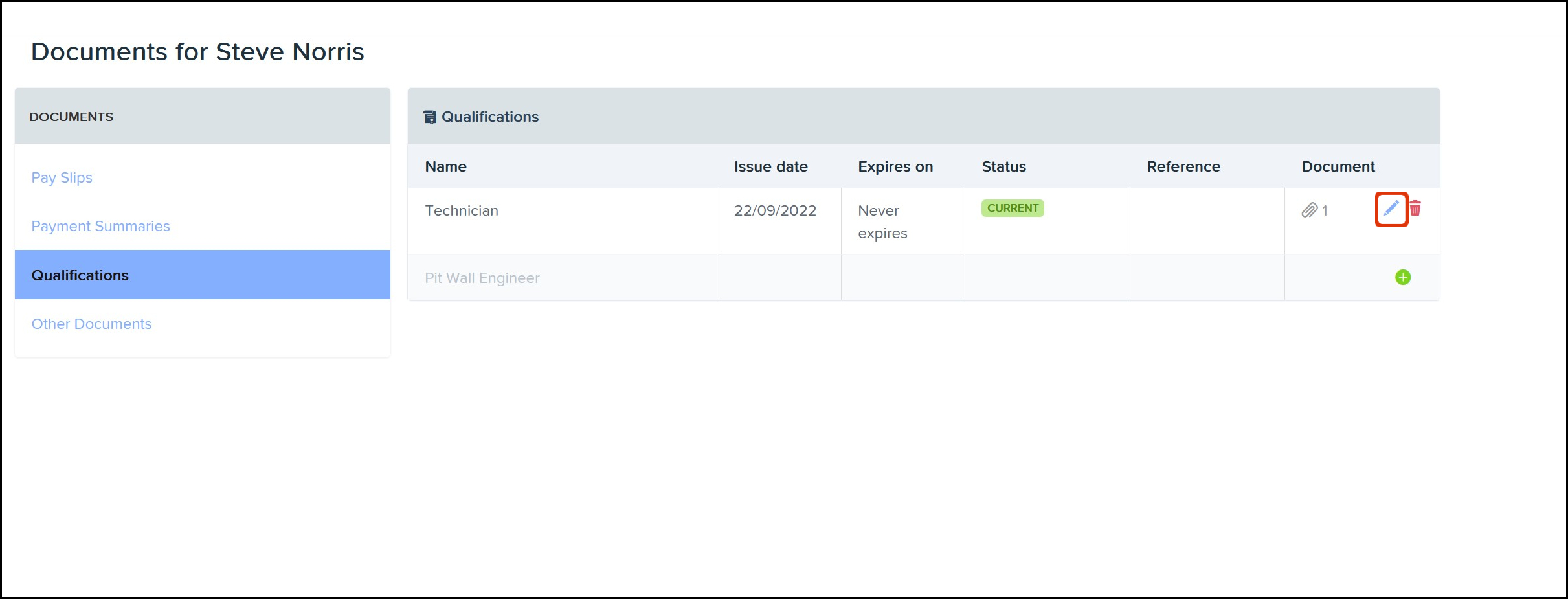
Task: Click the paperclip attachment icon
Action: click(x=1310, y=210)
